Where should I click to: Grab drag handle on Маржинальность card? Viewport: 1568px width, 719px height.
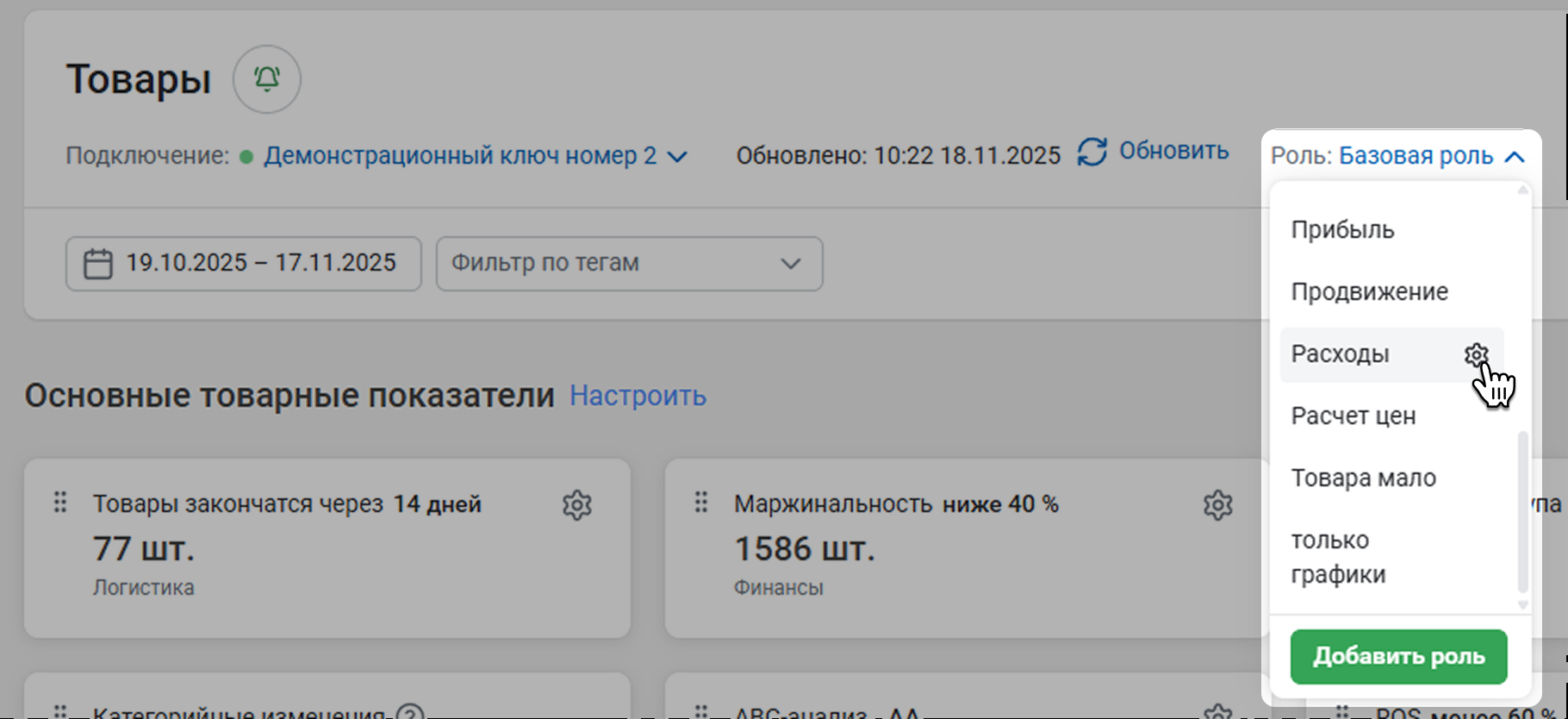pos(701,503)
